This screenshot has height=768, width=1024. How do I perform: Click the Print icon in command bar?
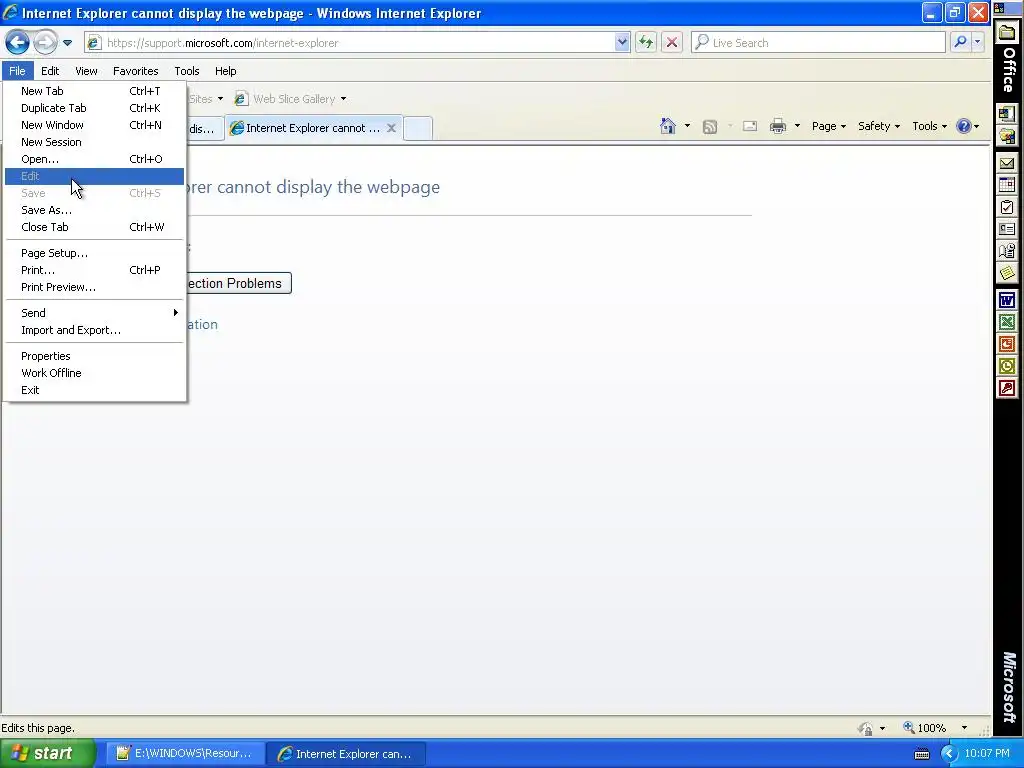tap(778, 126)
